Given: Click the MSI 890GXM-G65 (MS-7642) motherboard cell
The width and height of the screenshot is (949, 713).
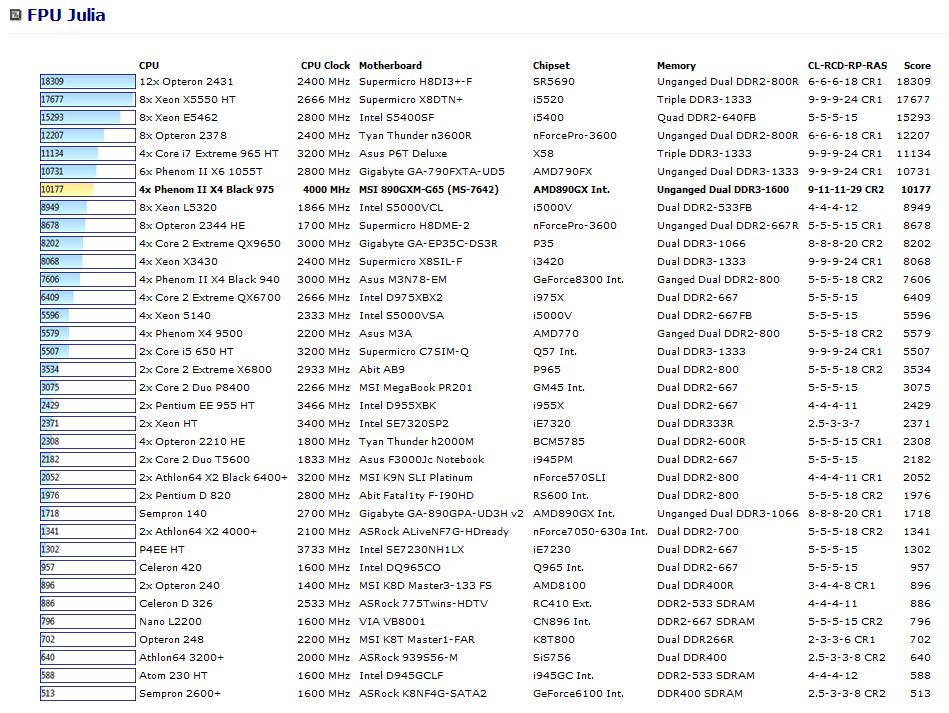Looking at the screenshot, I should [x=434, y=190].
